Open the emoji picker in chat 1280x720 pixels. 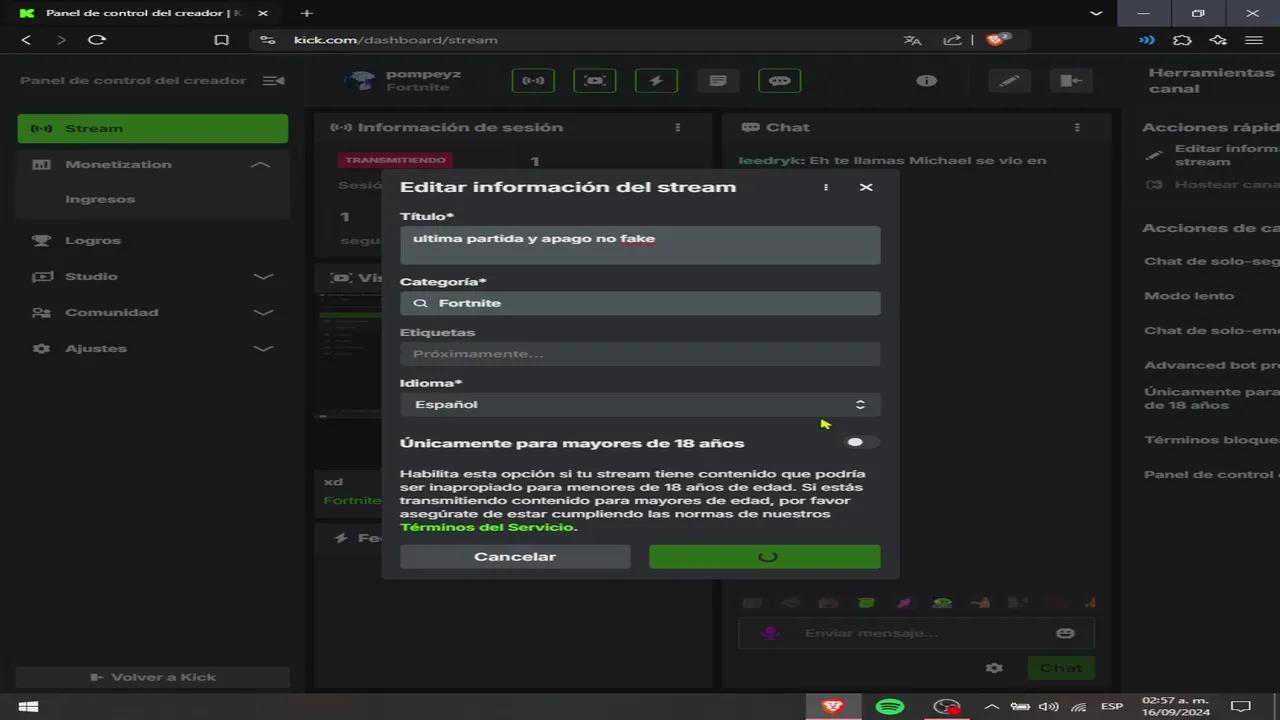point(1065,633)
